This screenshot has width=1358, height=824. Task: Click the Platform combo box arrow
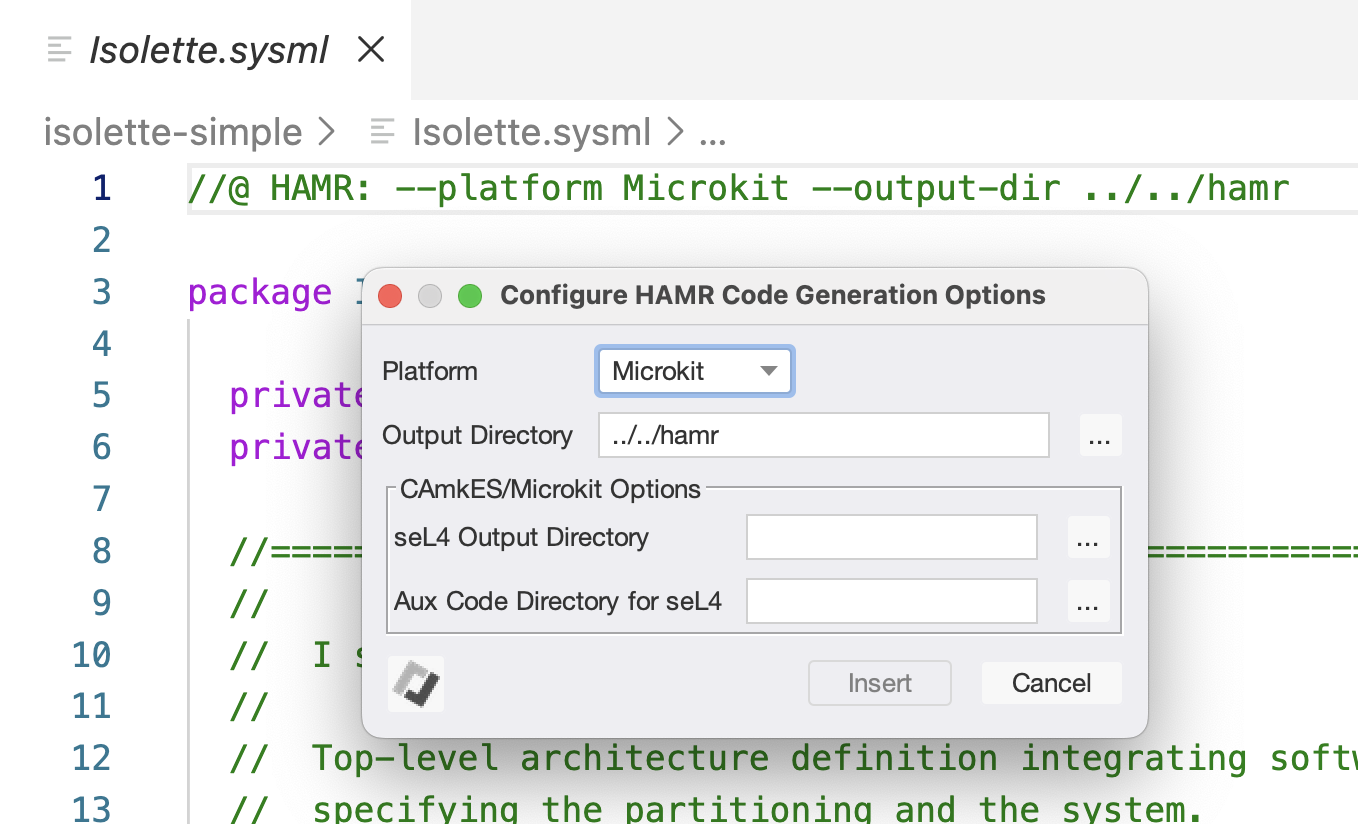[768, 371]
